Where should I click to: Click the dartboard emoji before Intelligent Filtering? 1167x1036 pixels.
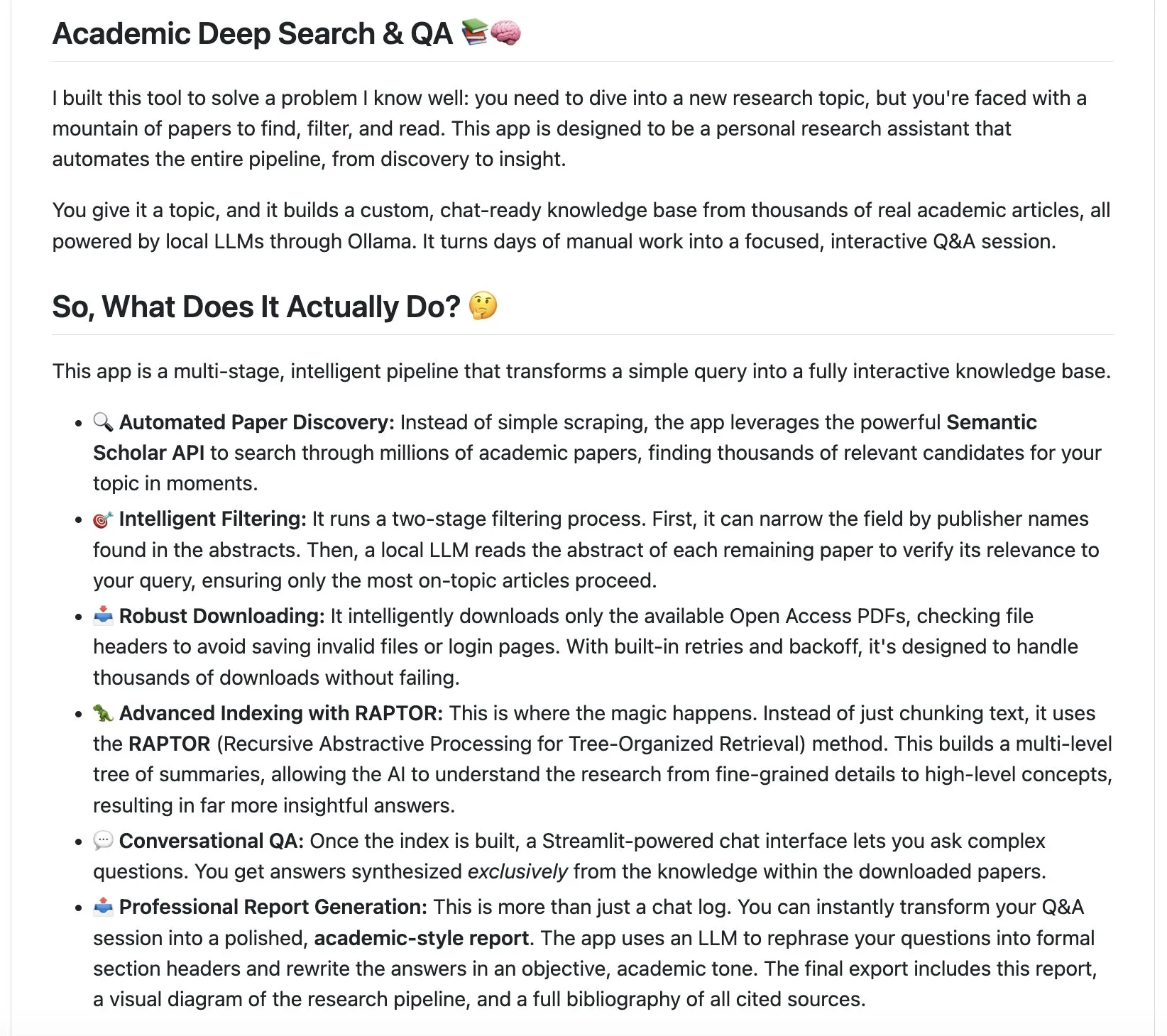[x=103, y=519]
